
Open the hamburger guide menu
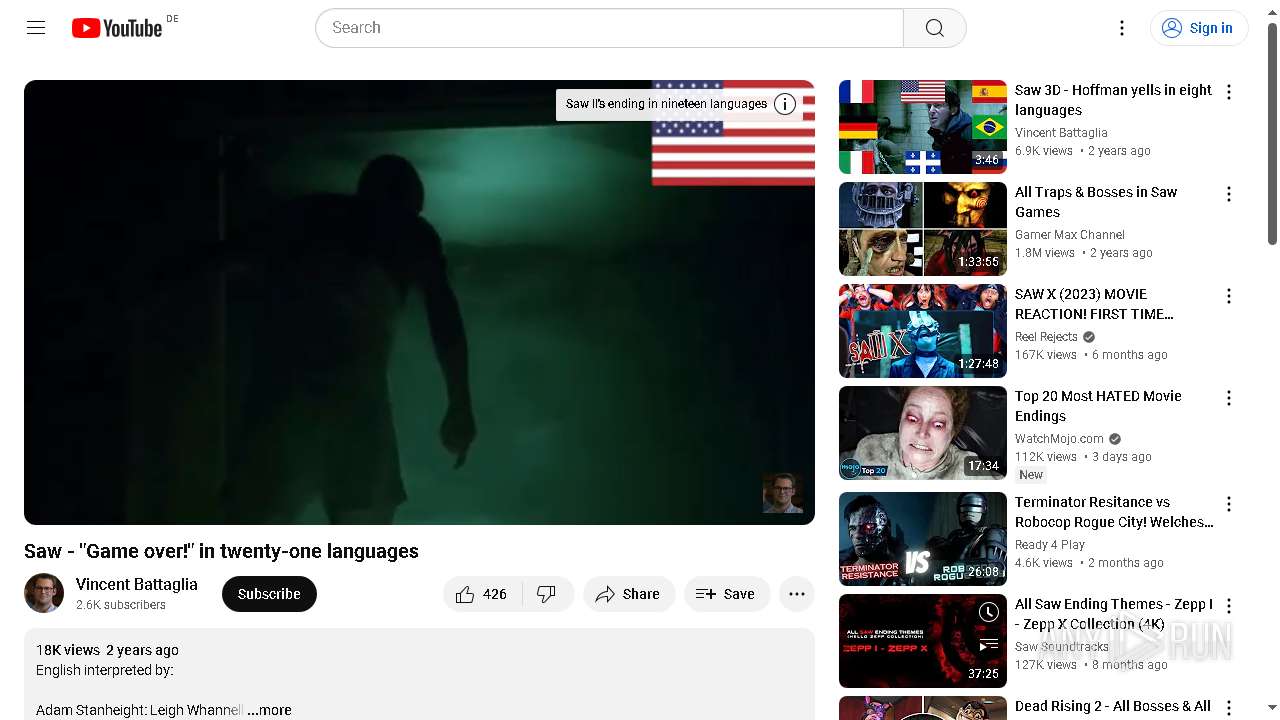pyautogui.click(x=36, y=28)
